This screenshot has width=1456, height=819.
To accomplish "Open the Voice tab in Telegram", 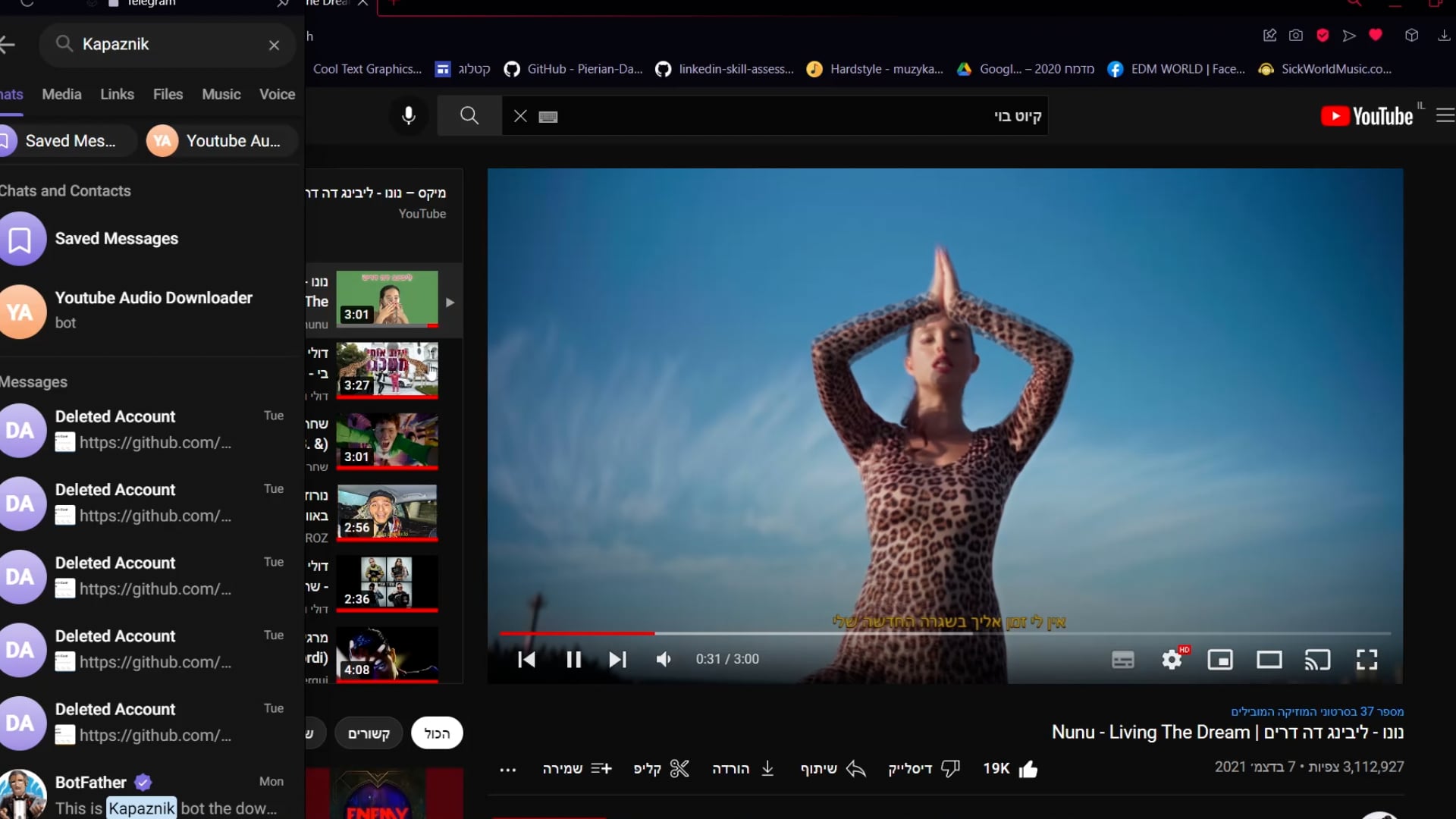I will point(277,94).
